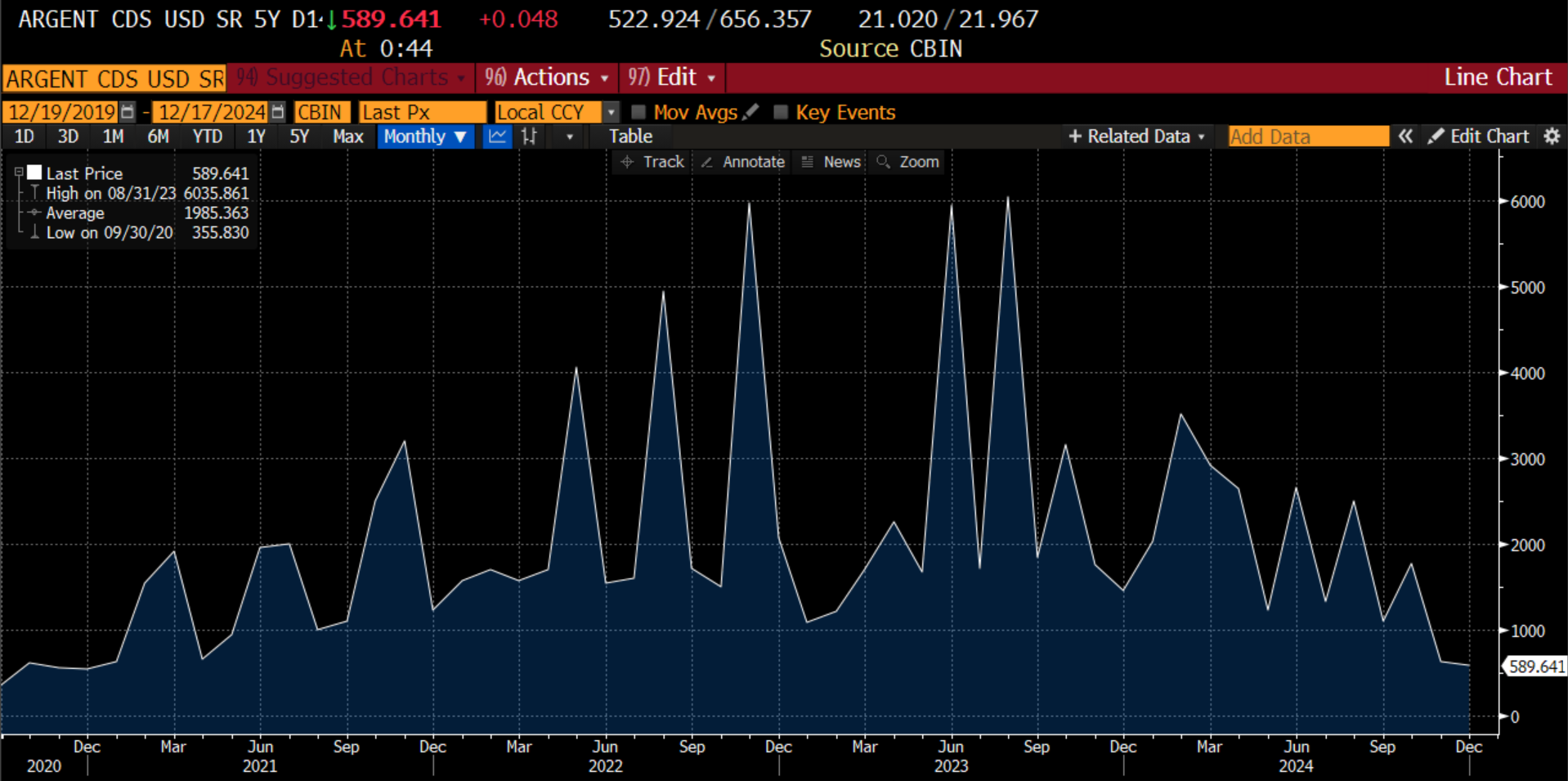Show News on the chart
This screenshot has height=781, width=1568.
pyautogui.click(x=831, y=162)
